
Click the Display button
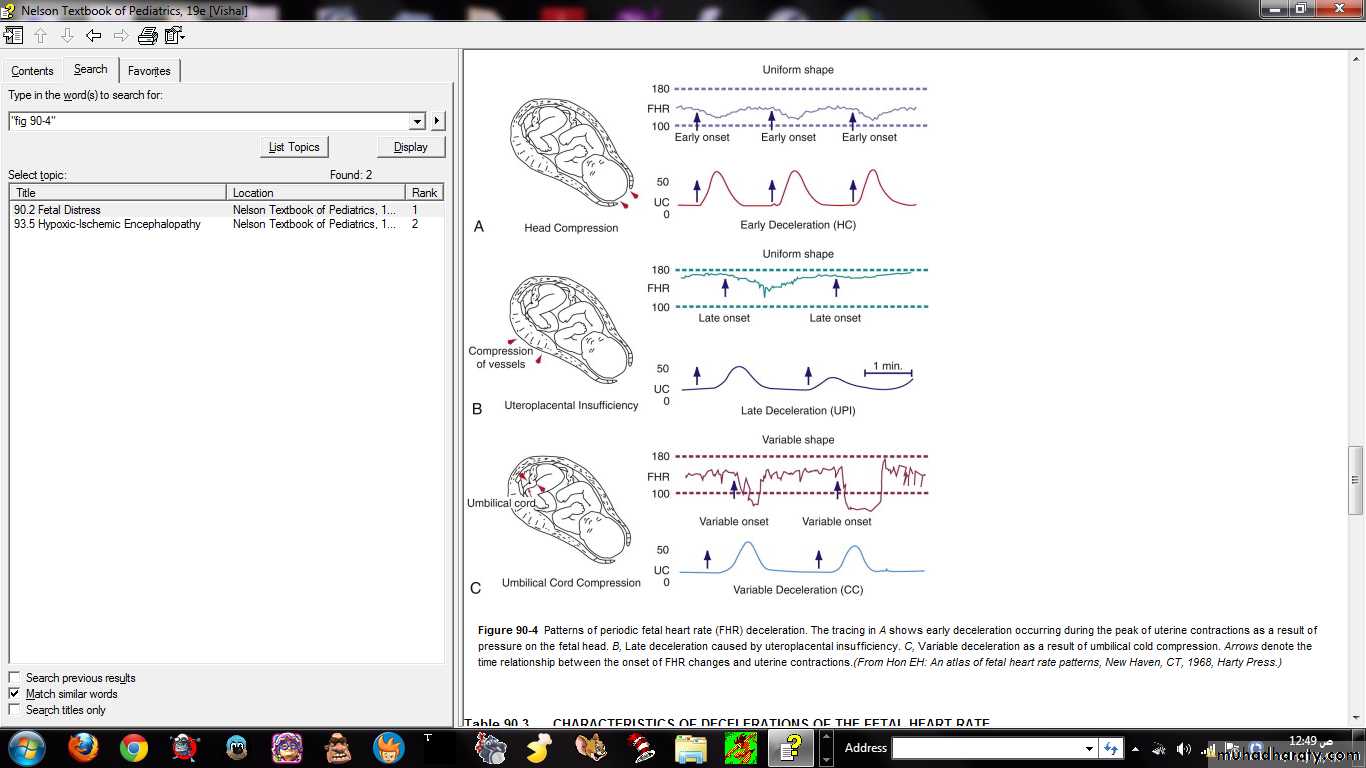pyautogui.click(x=411, y=147)
